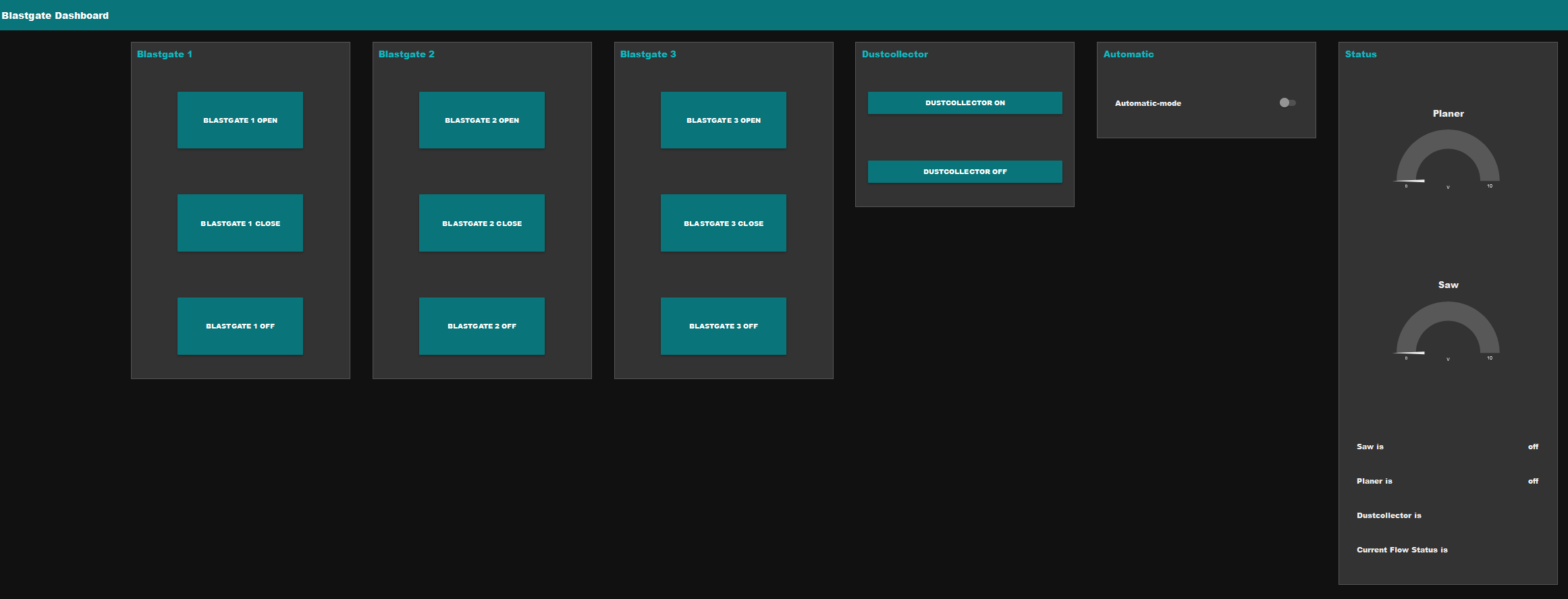Viewport: 1568px width, 599px height.
Task: Click the Blastgate 2 panel heading
Action: pyautogui.click(x=406, y=54)
